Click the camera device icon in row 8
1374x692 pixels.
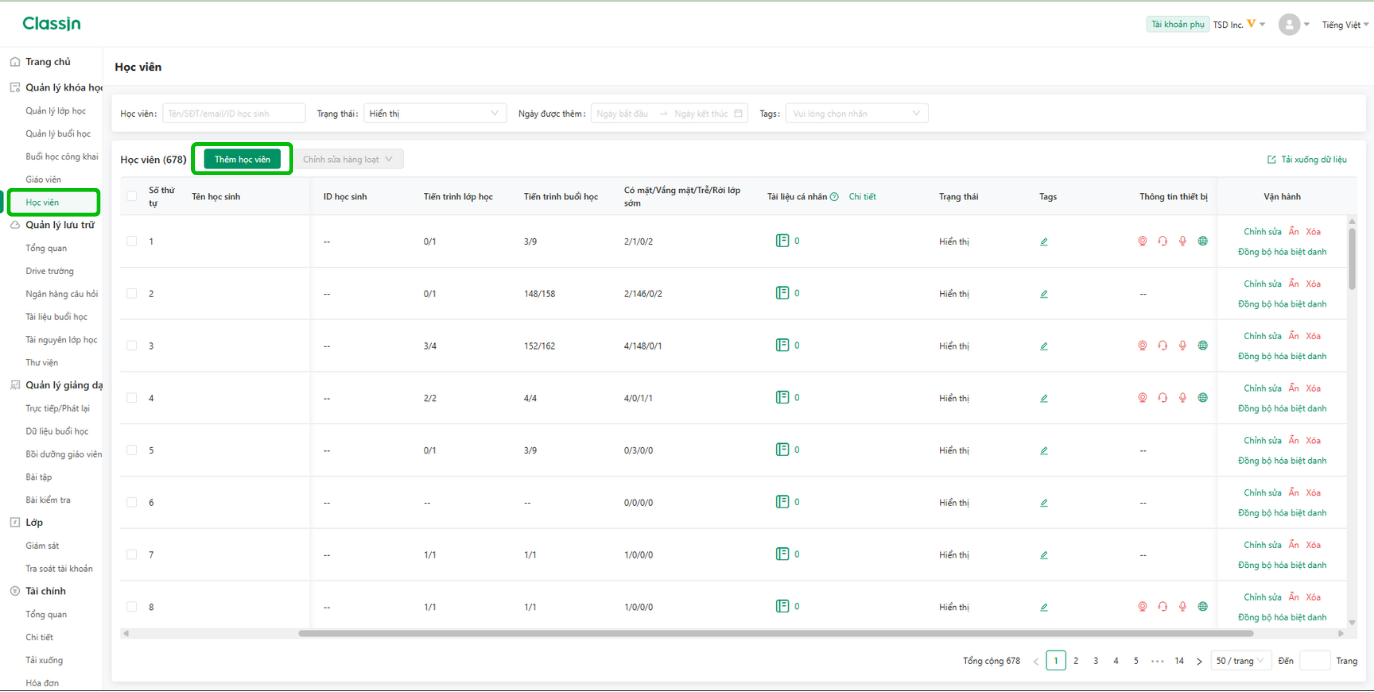tap(1143, 607)
